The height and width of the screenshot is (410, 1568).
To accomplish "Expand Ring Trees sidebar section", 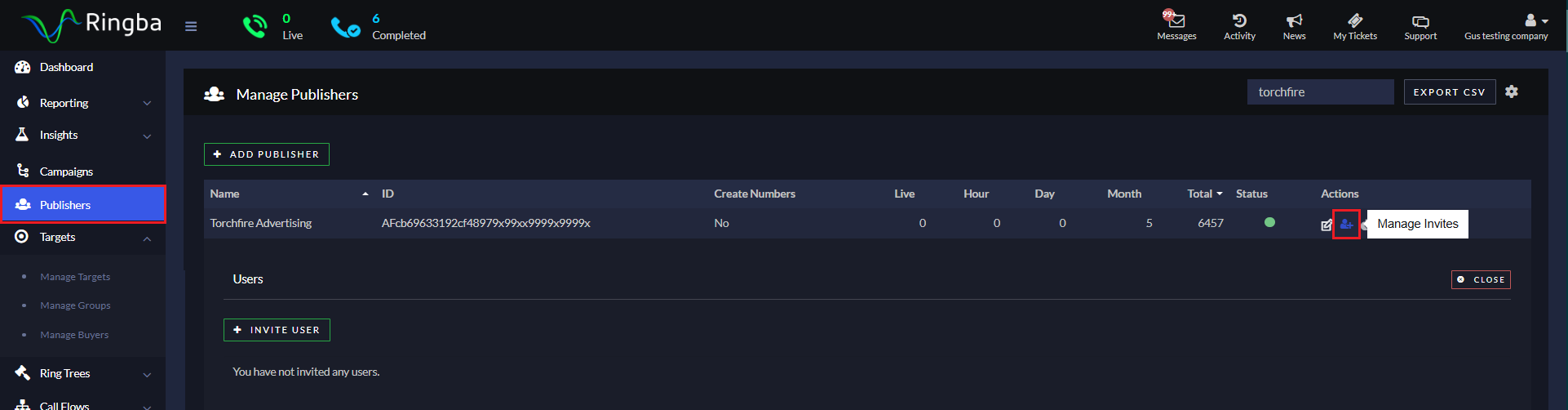I will (x=82, y=373).
